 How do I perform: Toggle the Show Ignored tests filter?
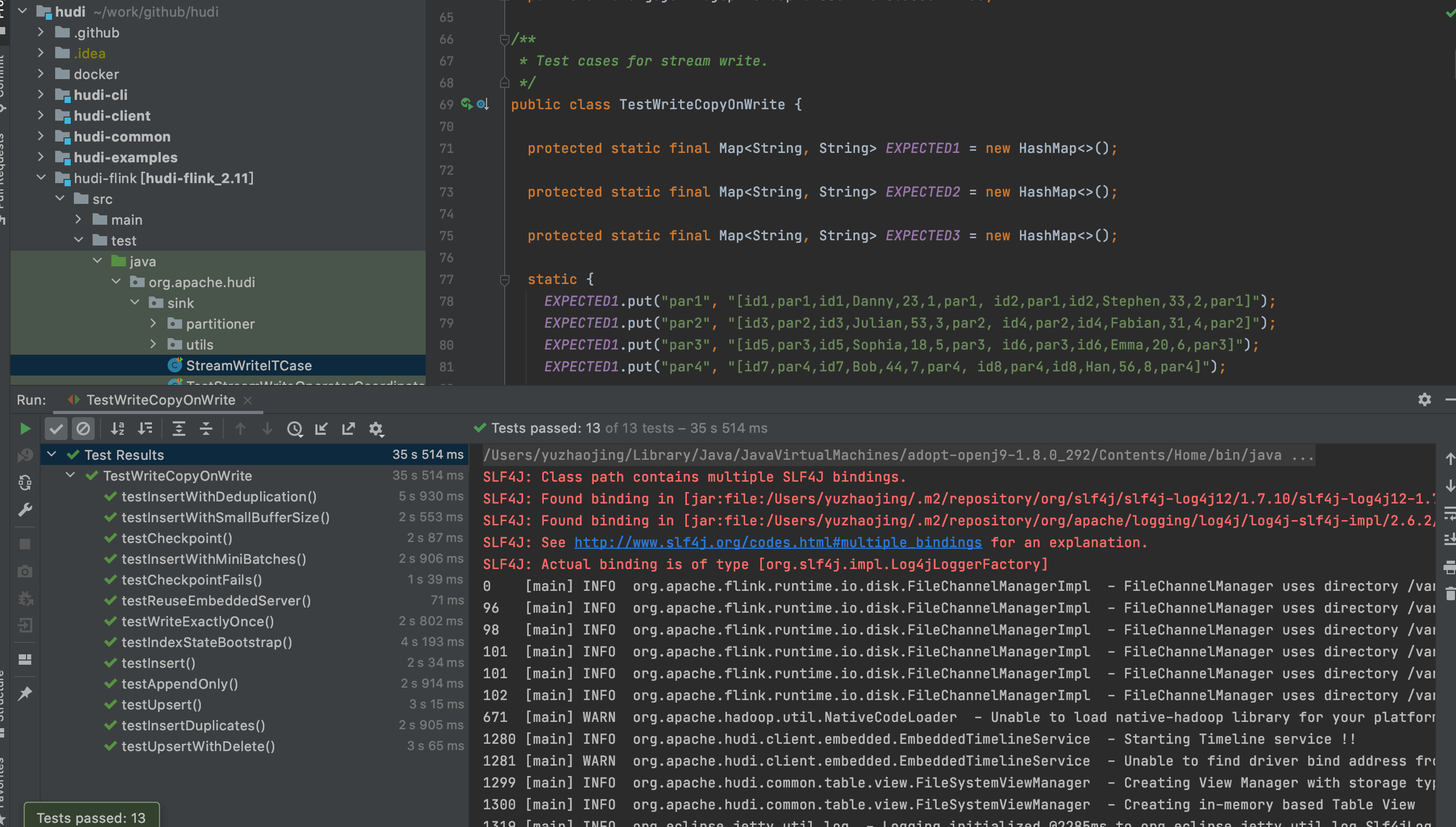pos(83,428)
